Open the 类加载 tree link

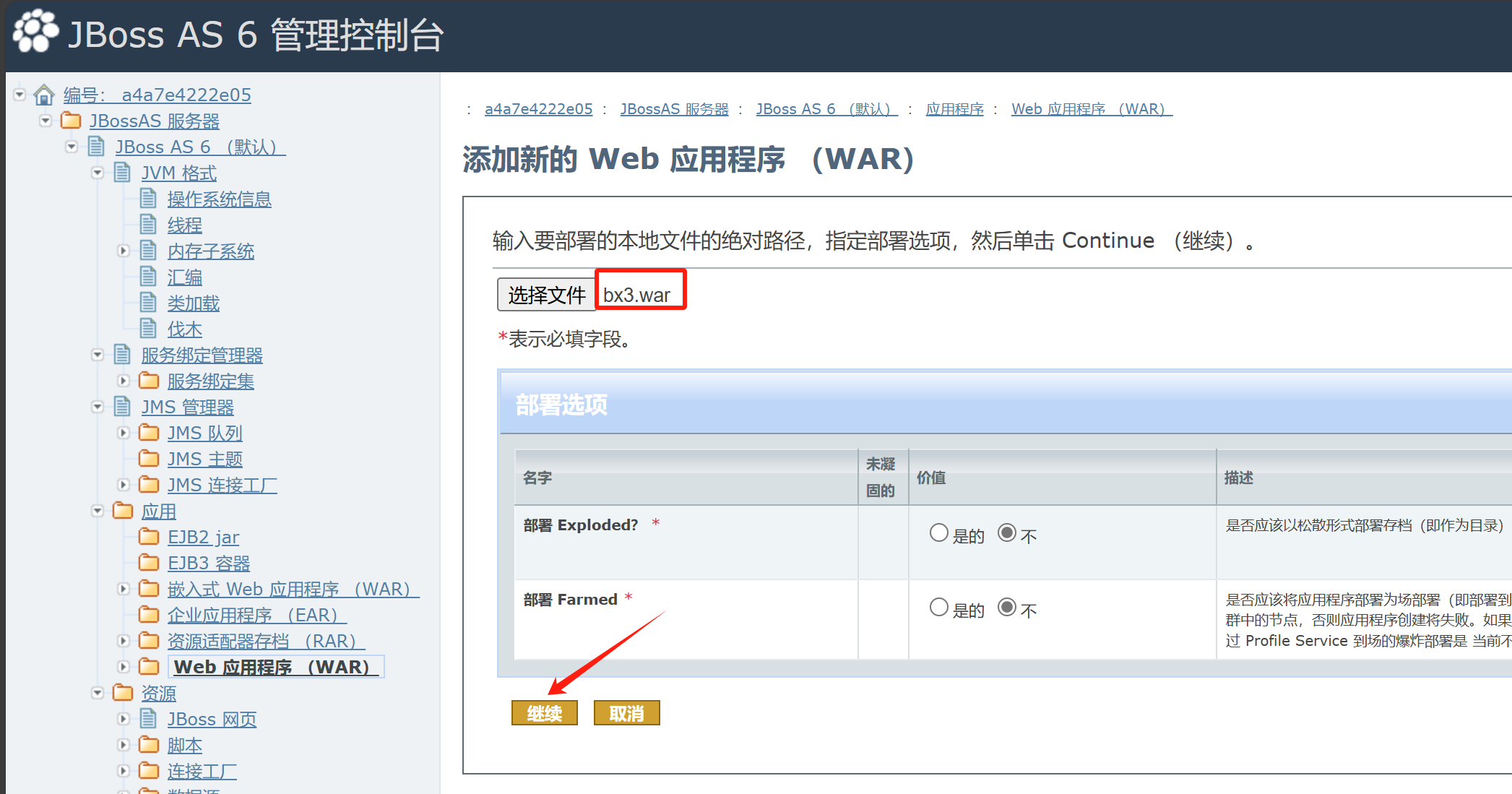[x=193, y=303]
